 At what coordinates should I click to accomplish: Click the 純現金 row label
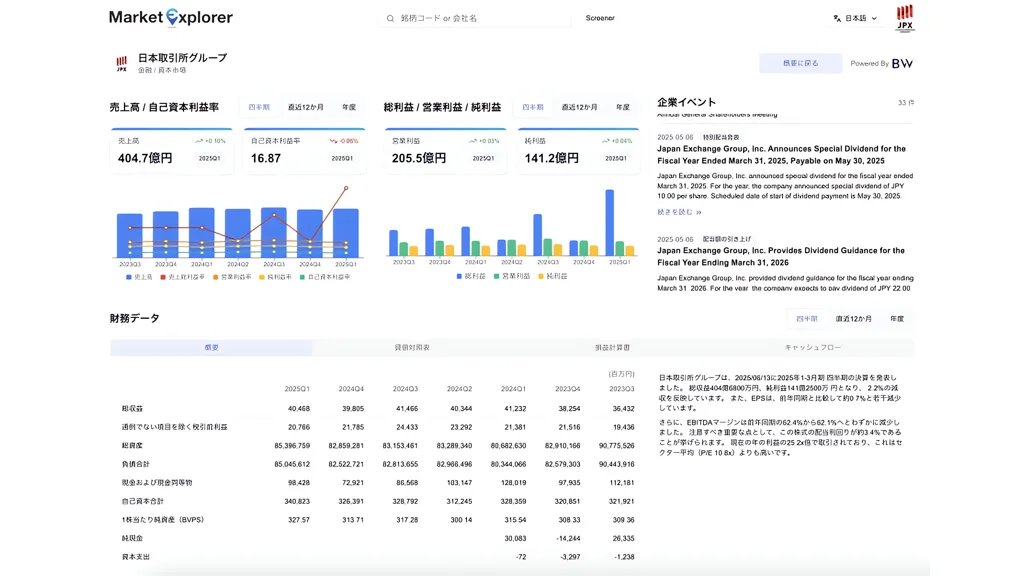(132, 539)
